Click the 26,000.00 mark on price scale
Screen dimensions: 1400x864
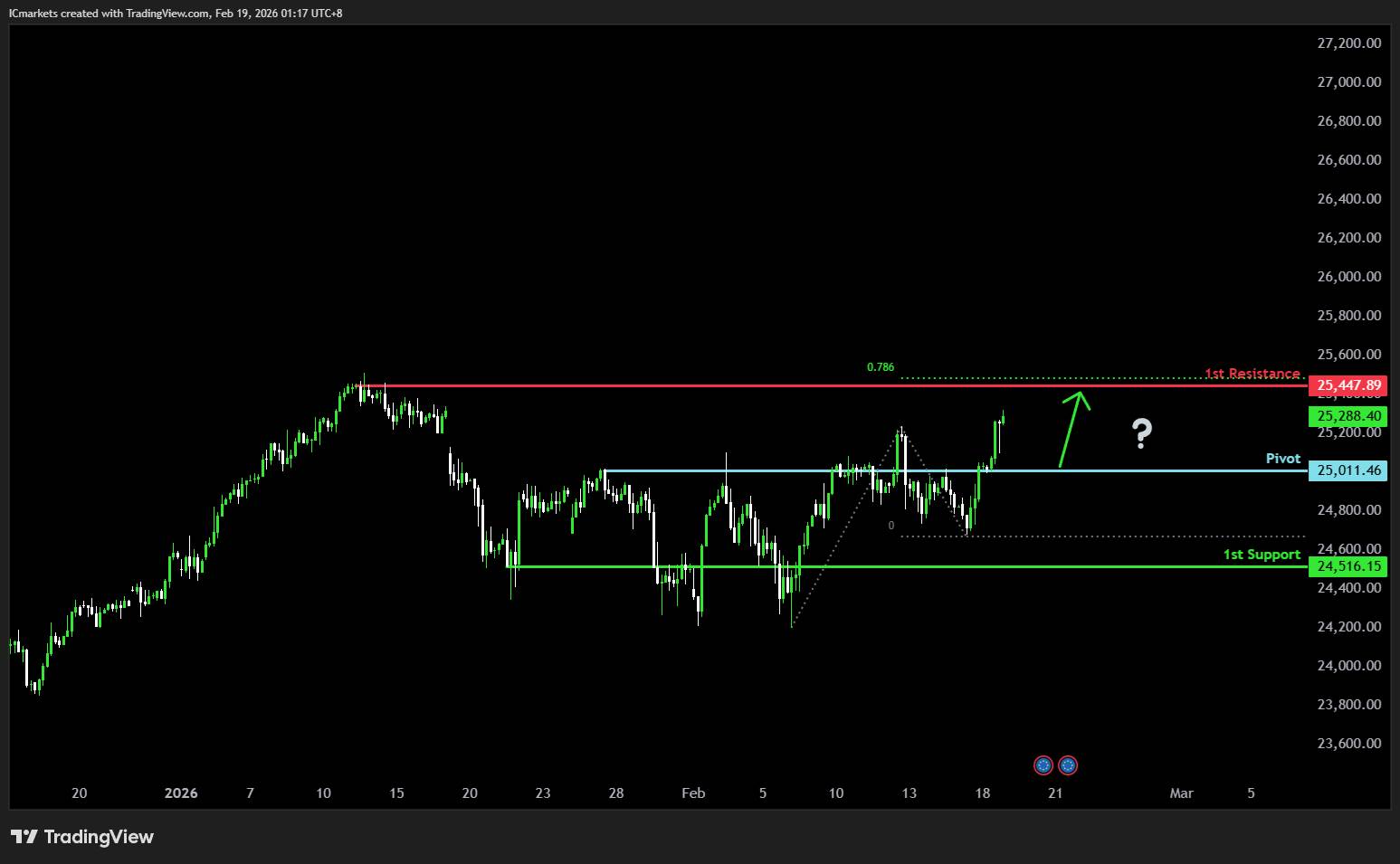[1348, 277]
